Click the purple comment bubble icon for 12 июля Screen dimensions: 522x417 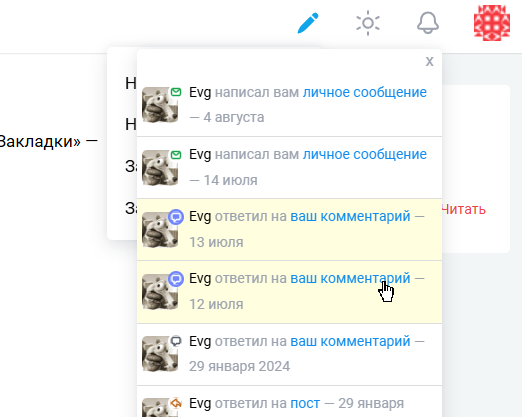[x=176, y=279]
